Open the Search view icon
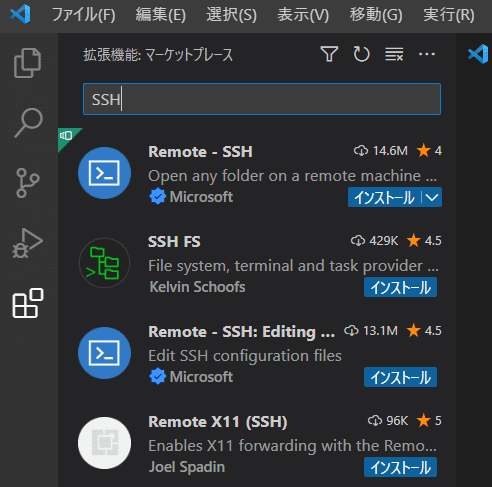The image size is (492, 487). tap(28, 122)
